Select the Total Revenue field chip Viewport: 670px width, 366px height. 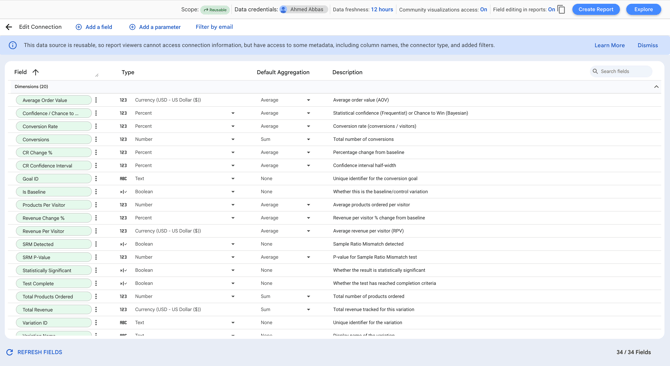click(x=54, y=310)
